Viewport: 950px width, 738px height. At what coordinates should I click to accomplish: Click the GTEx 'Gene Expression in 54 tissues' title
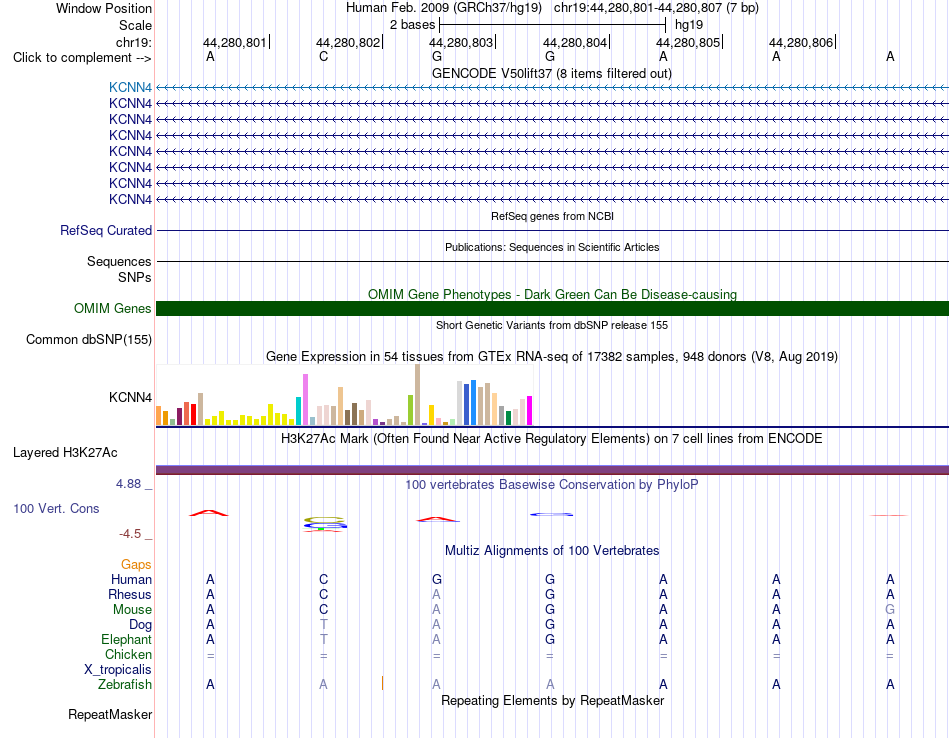click(x=552, y=356)
